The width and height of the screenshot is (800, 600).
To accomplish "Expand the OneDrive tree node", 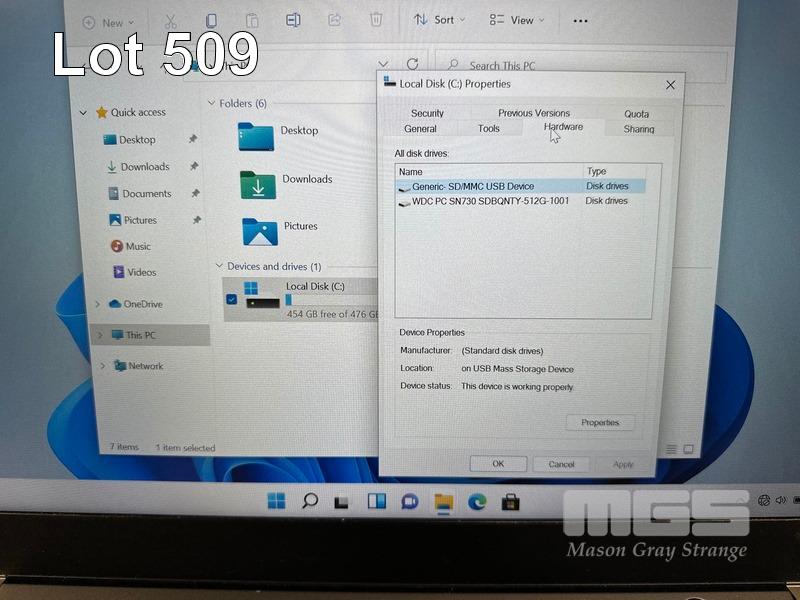I will coord(97,304).
